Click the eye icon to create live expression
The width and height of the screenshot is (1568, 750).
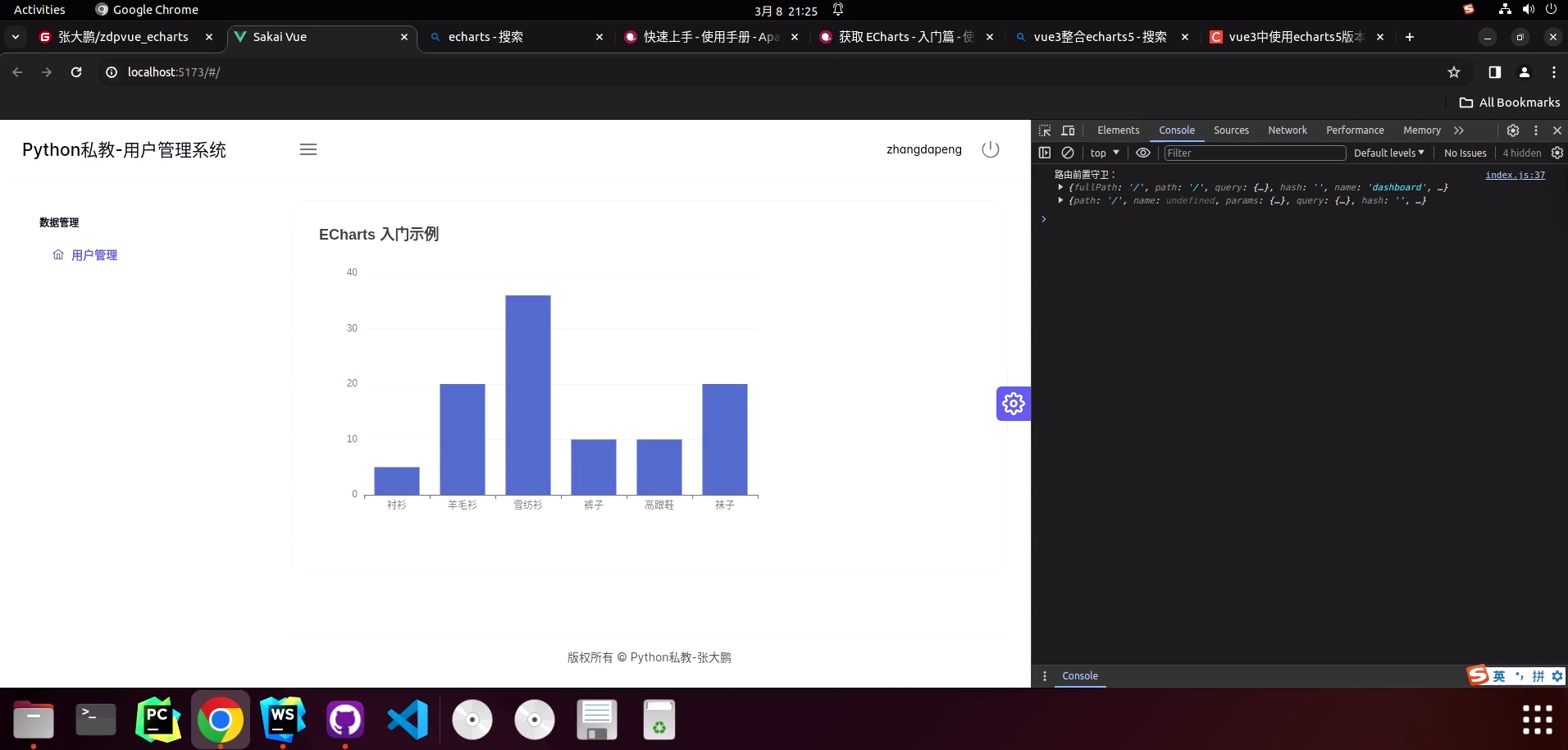tap(1143, 153)
